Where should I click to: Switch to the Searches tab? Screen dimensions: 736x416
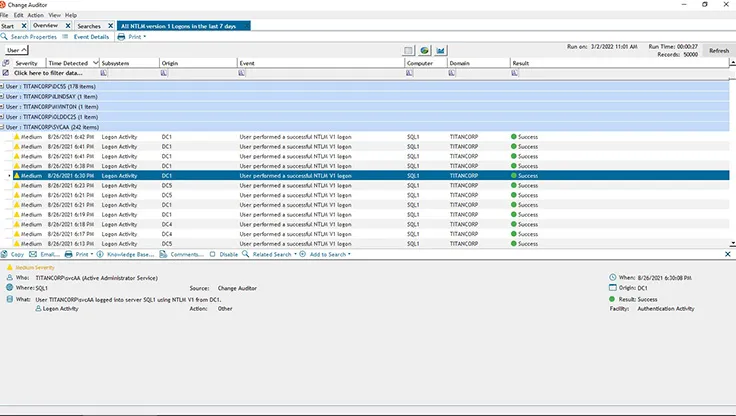89,26
